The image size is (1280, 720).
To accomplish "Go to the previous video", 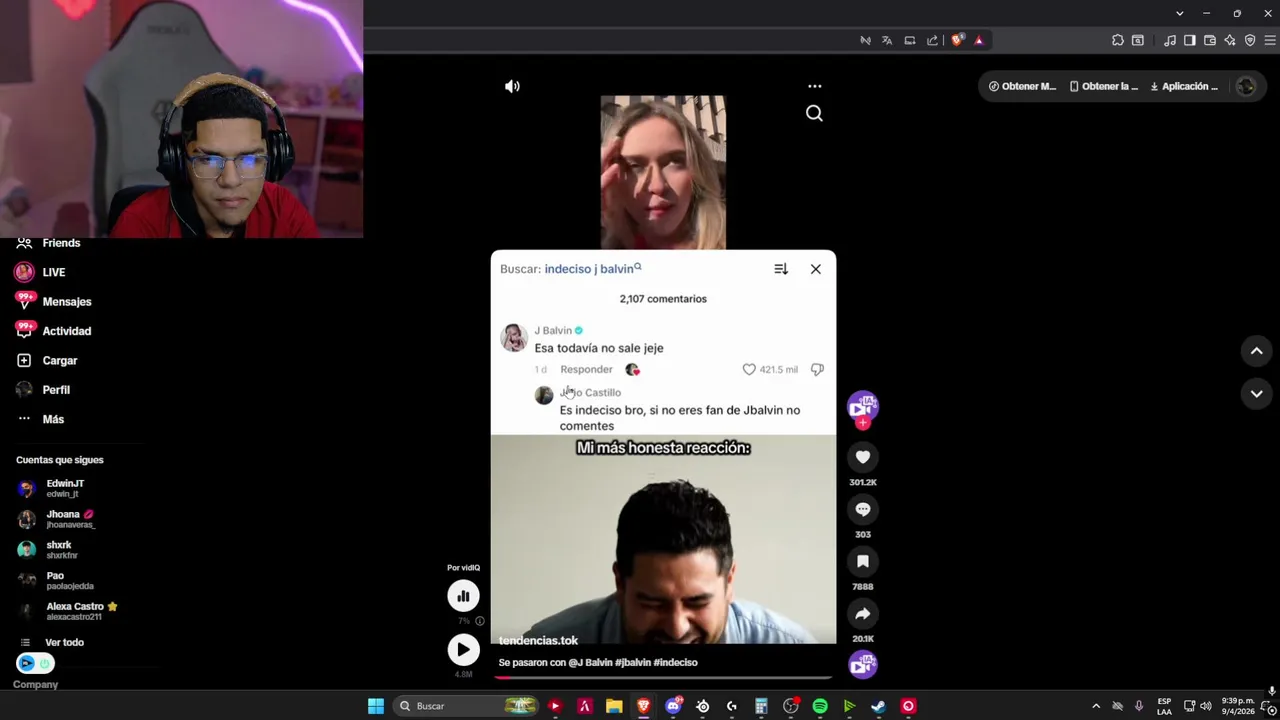I will coord(1257,351).
